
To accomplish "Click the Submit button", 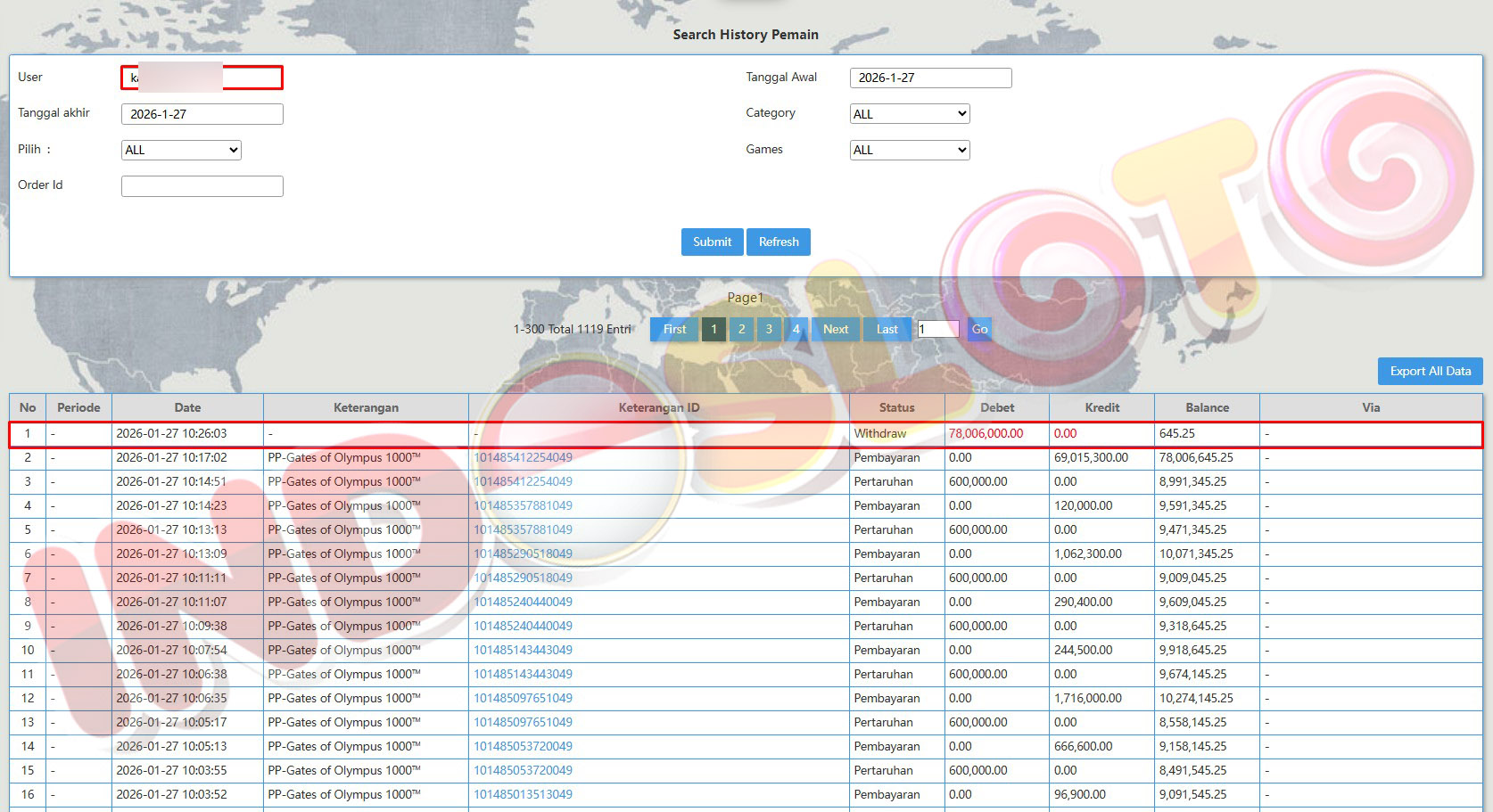I will 712,242.
